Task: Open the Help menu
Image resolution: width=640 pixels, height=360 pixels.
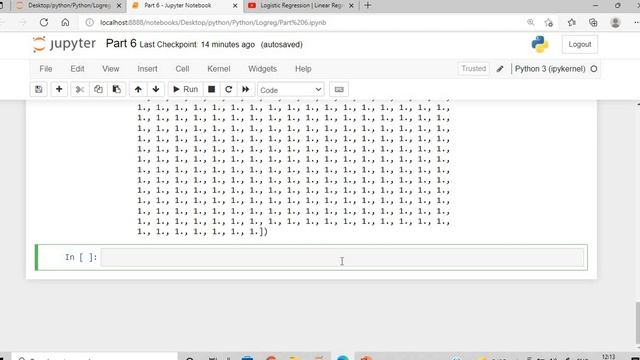Action: click(x=303, y=69)
